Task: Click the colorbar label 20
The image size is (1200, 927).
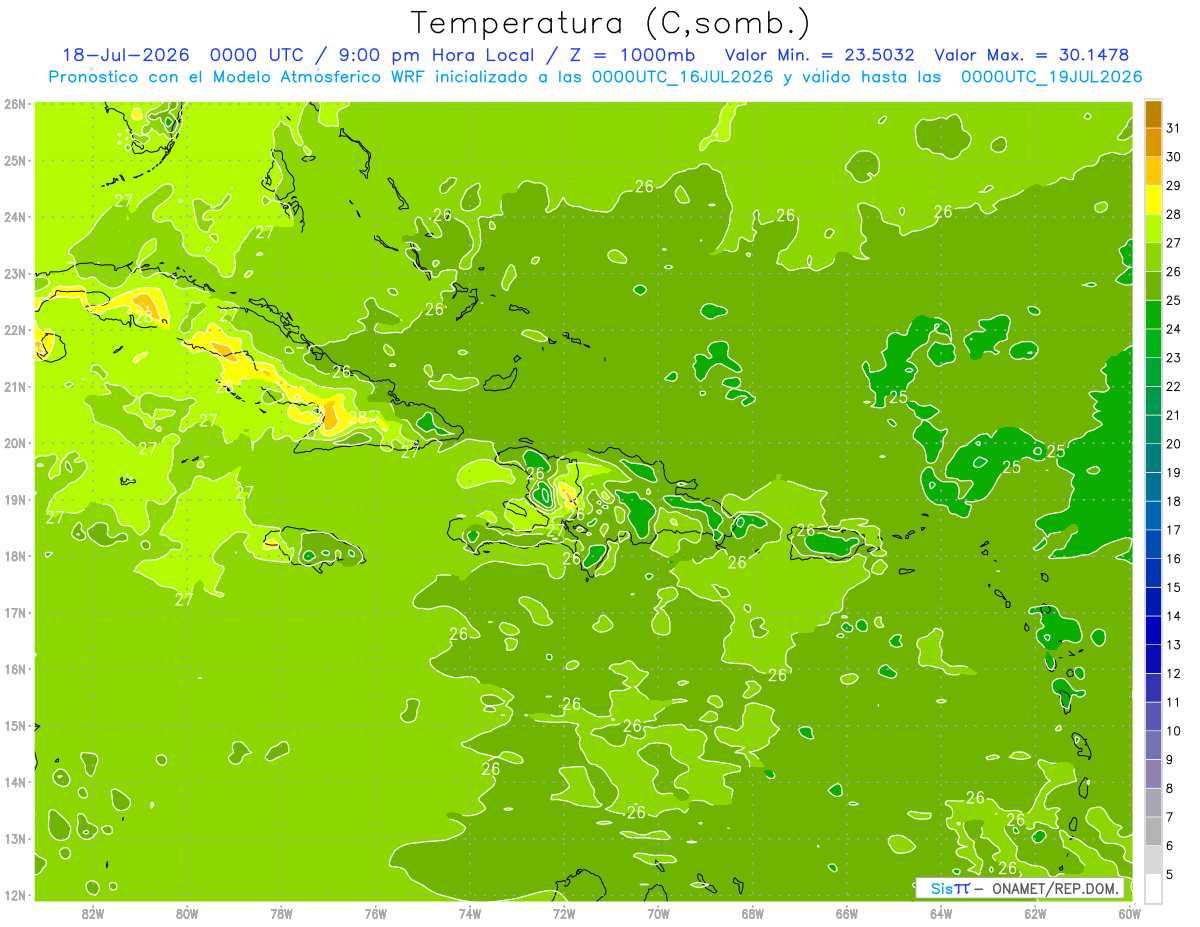Action: [x=1173, y=443]
